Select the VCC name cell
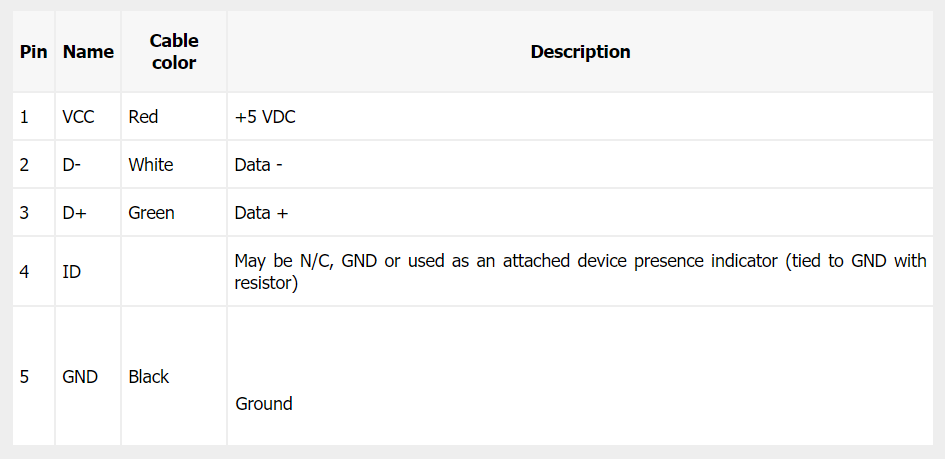This screenshot has width=945, height=459. (78, 117)
